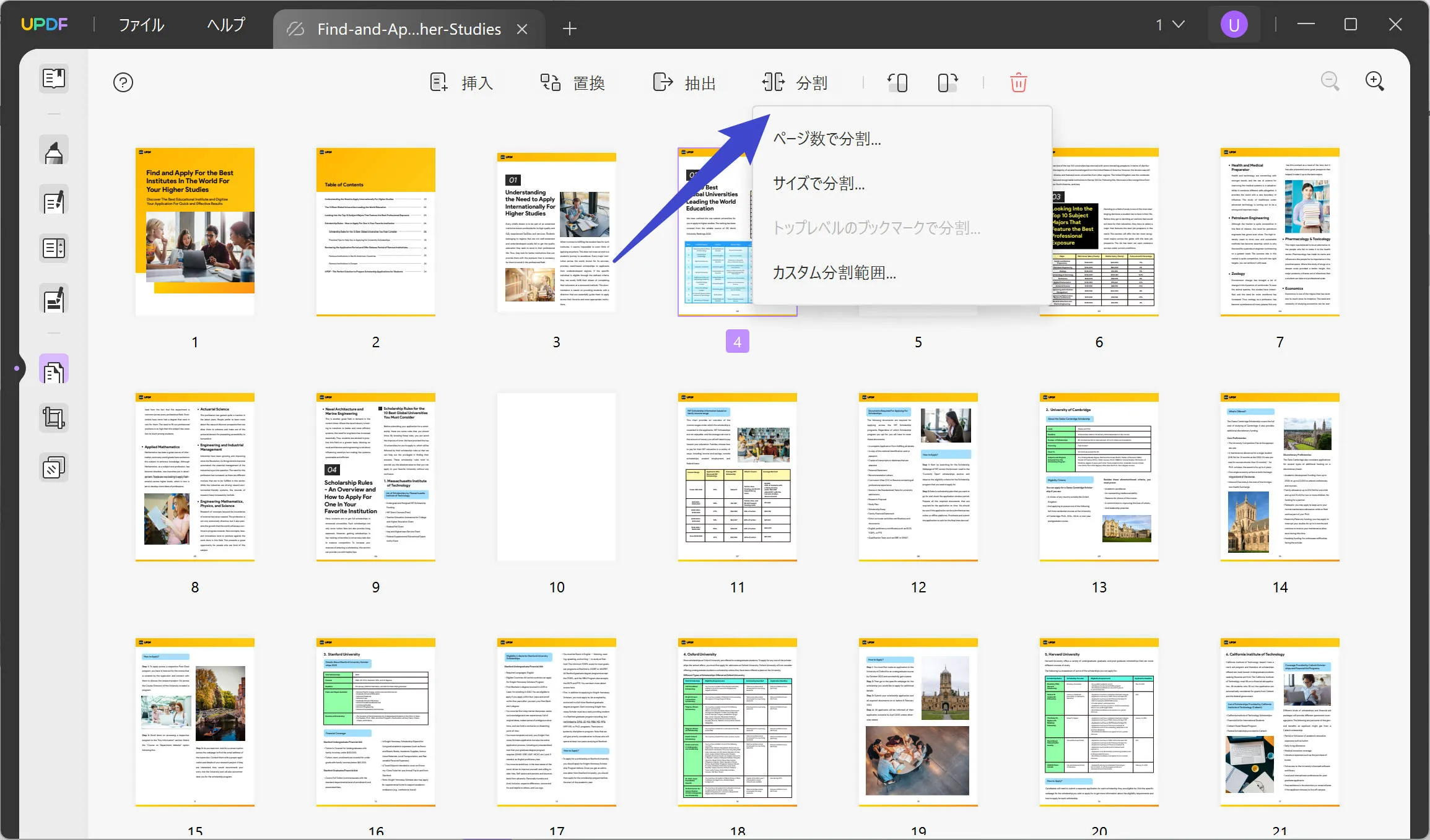Viewport: 1430px width, 840px height.
Task: Select page 7 thumbnail
Action: 1280,232
